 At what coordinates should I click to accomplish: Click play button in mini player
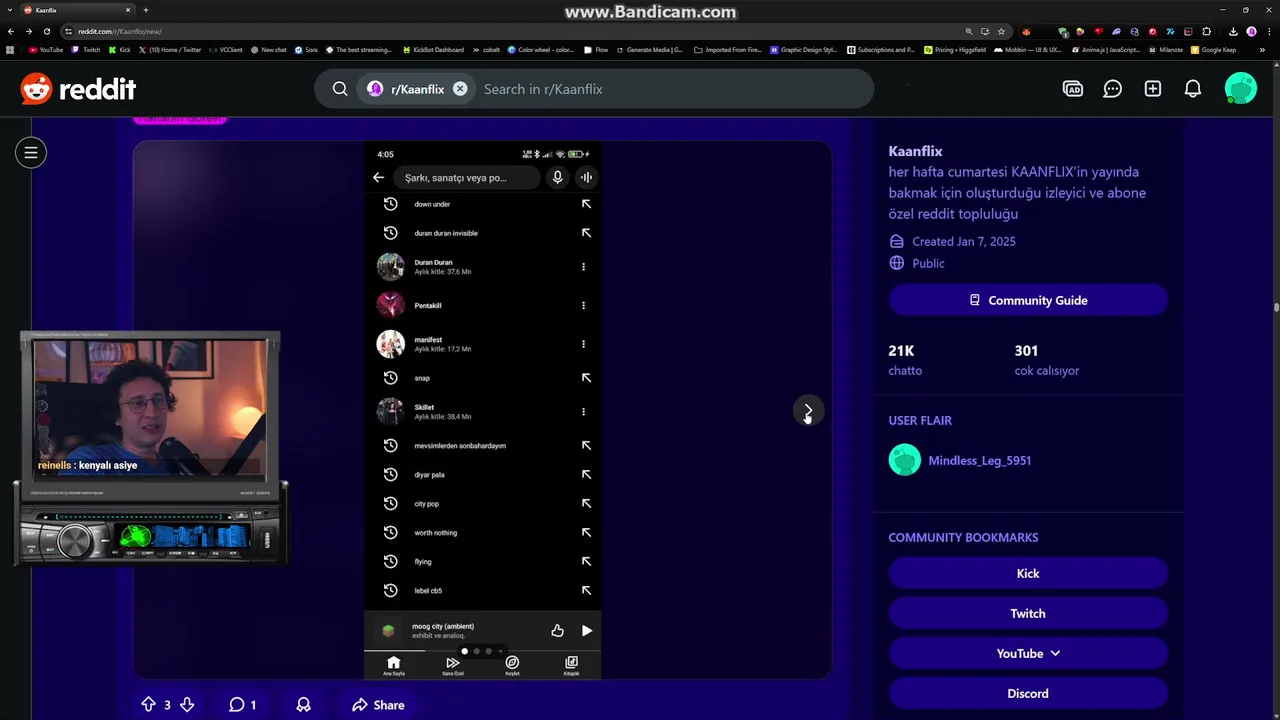tap(587, 631)
